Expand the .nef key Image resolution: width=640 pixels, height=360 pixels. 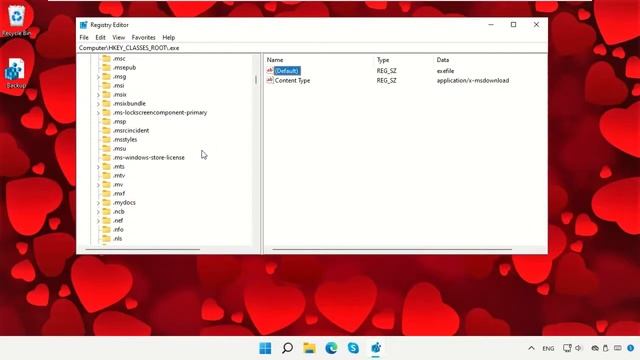tap(98, 220)
